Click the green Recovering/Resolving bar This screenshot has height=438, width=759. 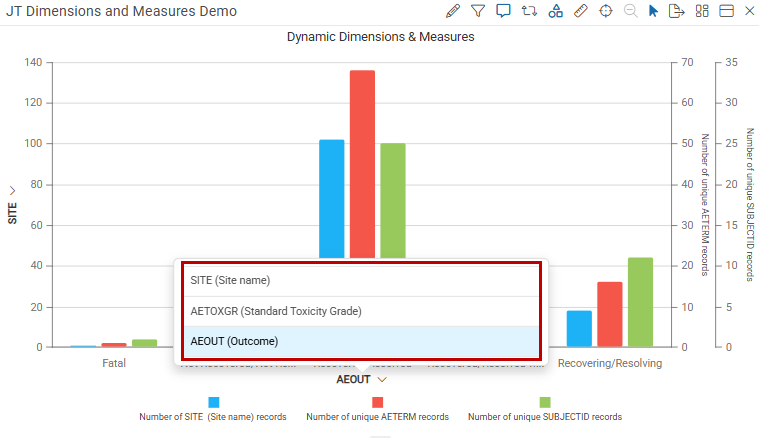pos(640,302)
